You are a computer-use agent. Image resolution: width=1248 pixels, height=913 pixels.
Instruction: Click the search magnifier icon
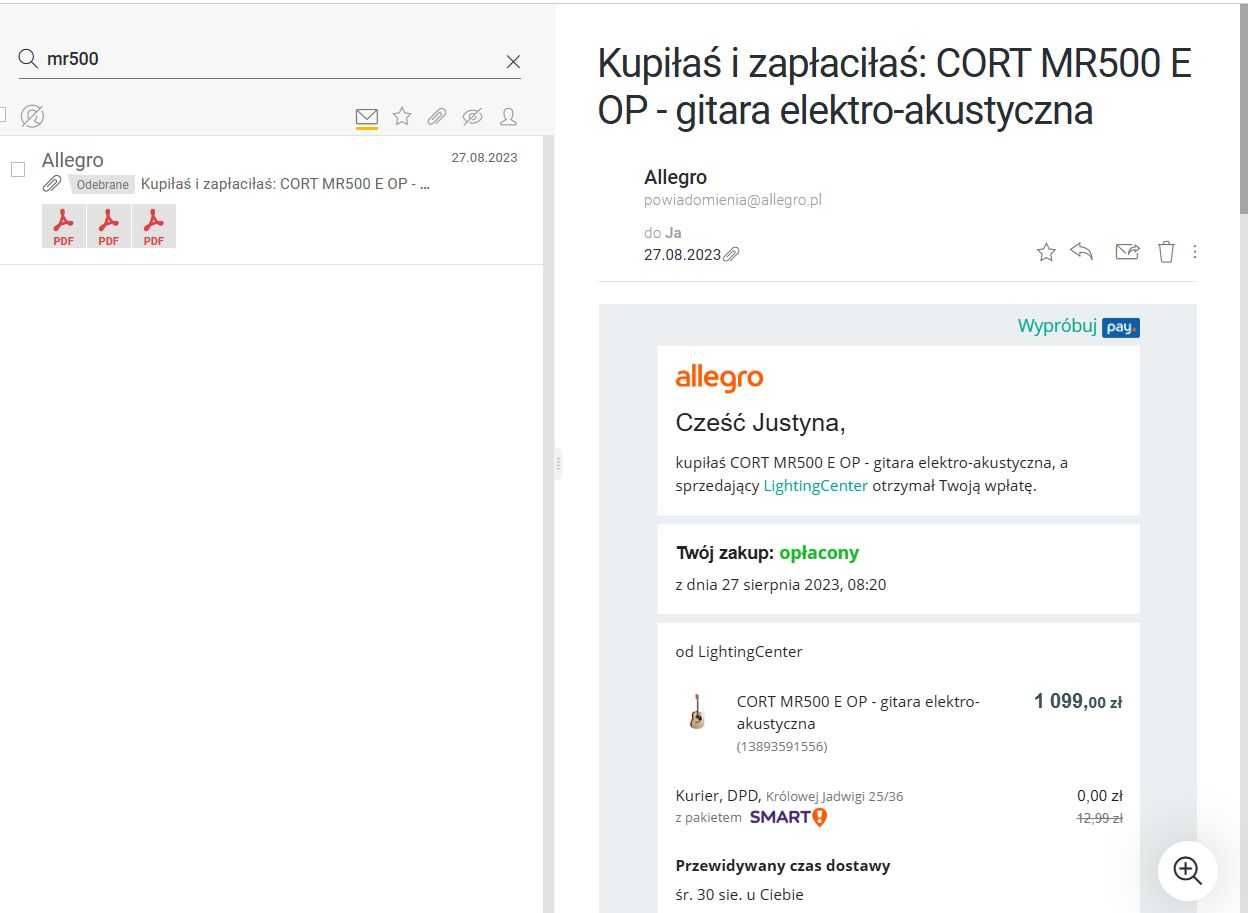click(x=29, y=59)
